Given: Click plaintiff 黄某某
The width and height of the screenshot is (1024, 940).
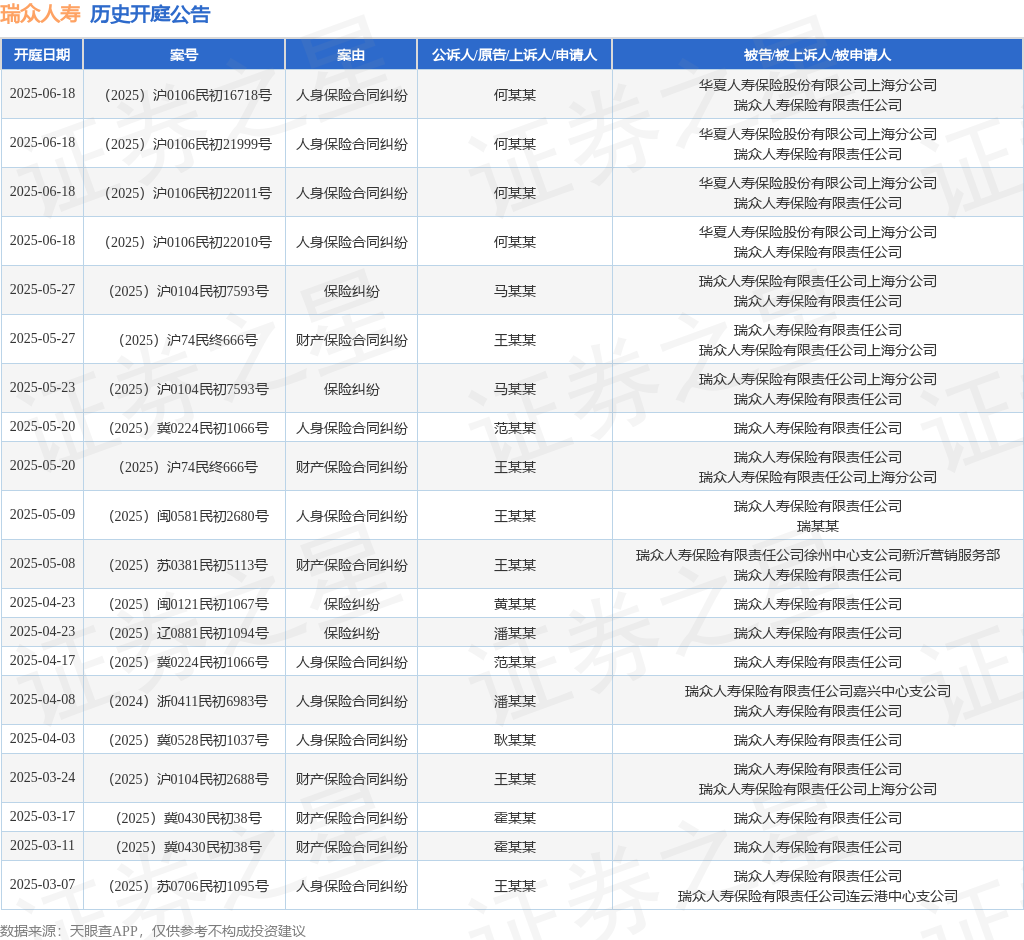Looking at the screenshot, I should coord(515,604).
